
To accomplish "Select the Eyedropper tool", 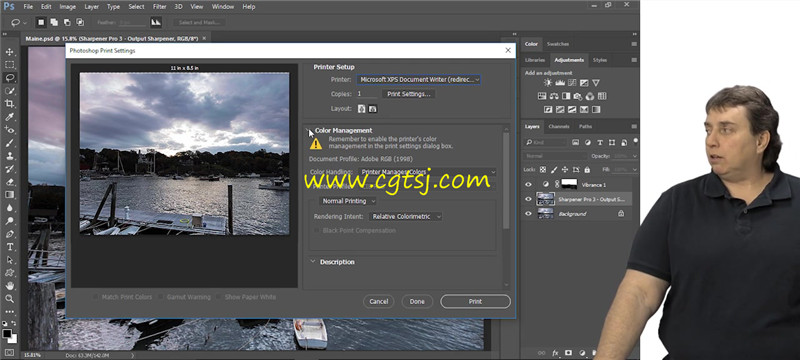I will pyautogui.click(x=10, y=117).
